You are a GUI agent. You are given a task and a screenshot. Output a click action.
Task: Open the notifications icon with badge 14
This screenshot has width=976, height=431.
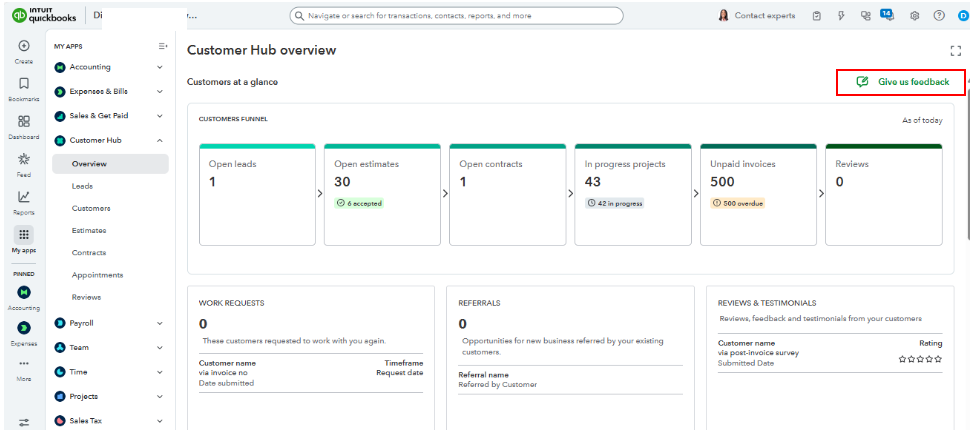[886, 16]
